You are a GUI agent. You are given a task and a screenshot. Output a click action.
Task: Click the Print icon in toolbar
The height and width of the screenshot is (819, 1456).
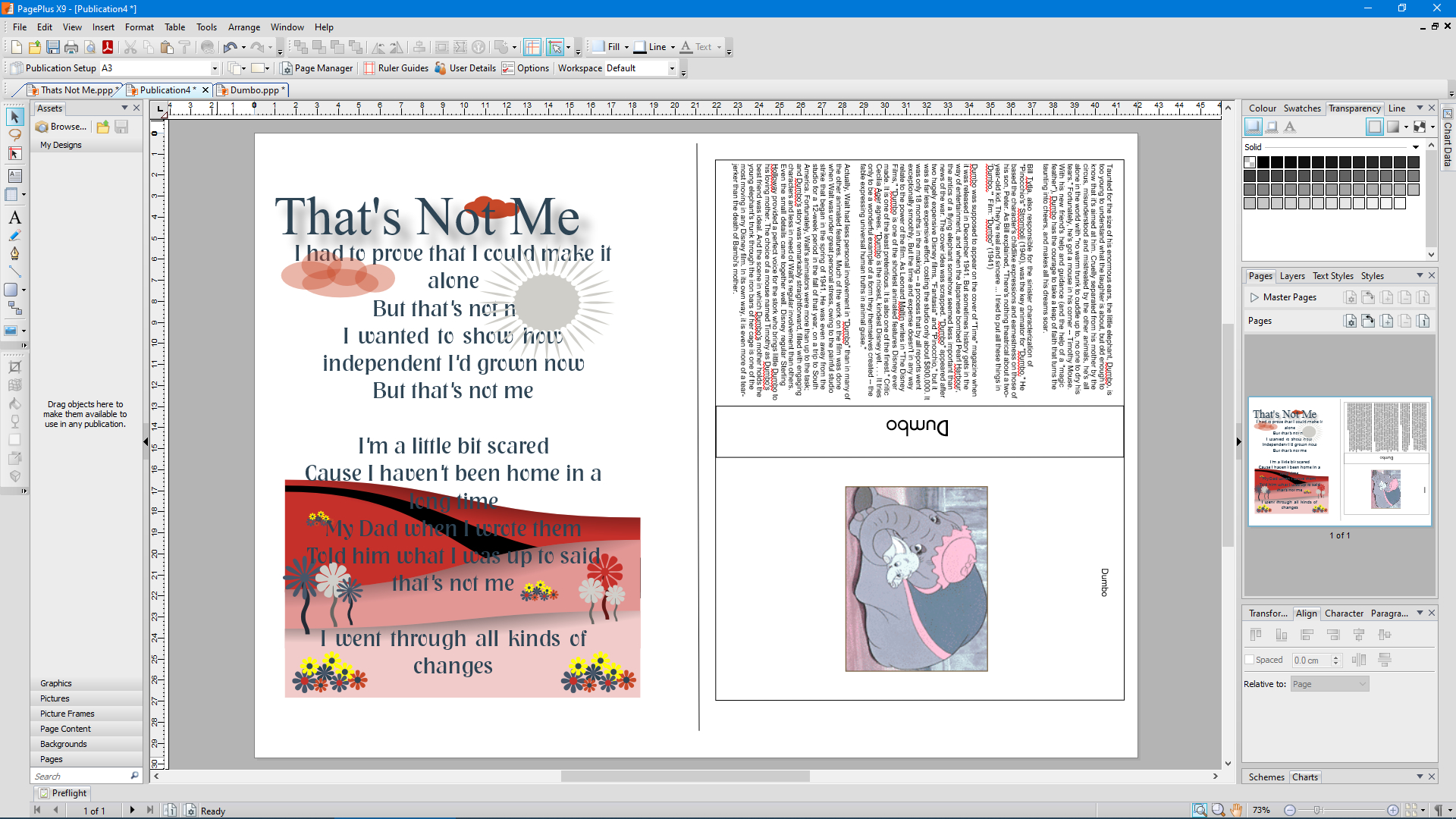pyautogui.click(x=71, y=47)
